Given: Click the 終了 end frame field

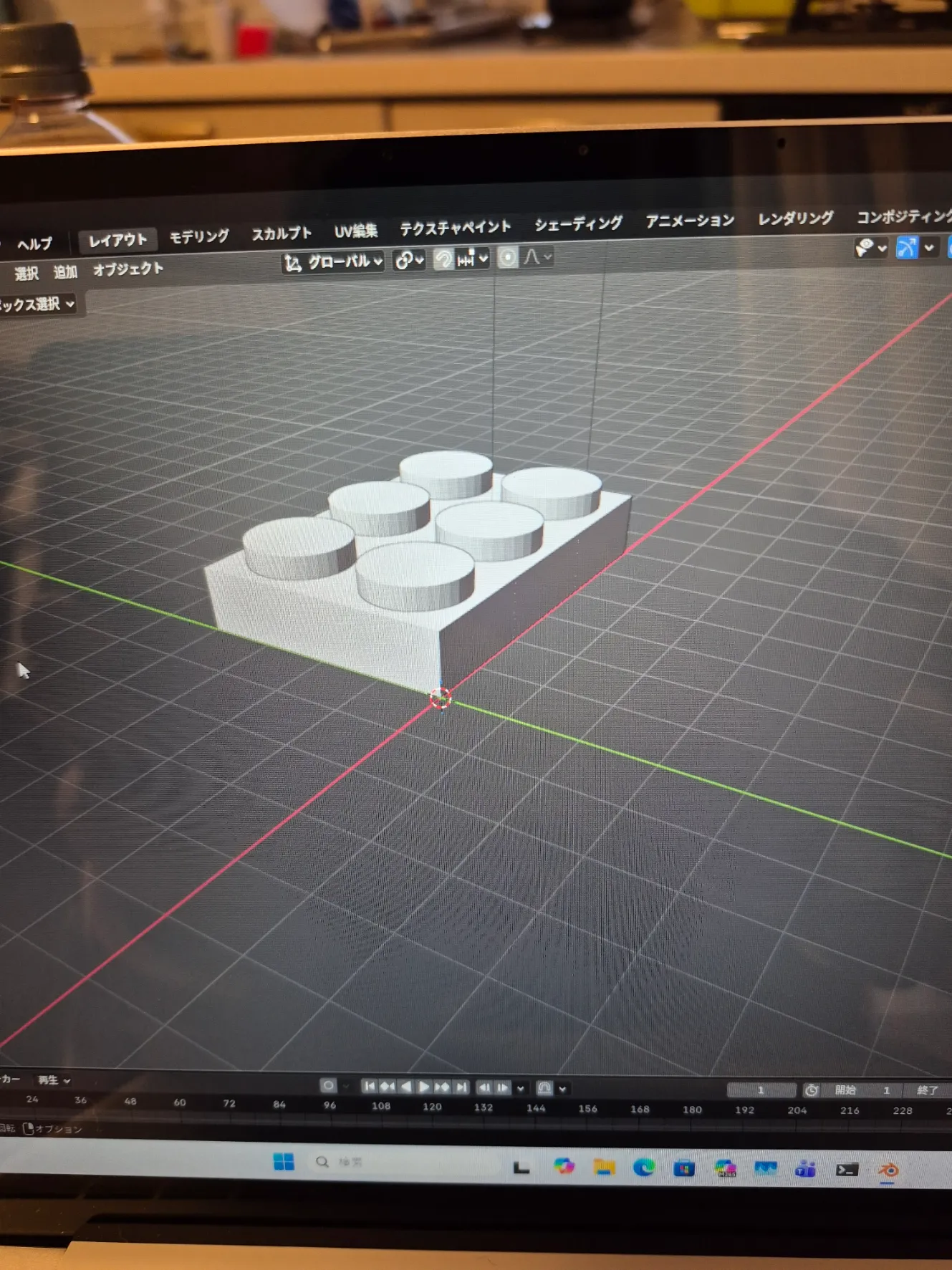Looking at the screenshot, I should click(x=928, y=1090).
